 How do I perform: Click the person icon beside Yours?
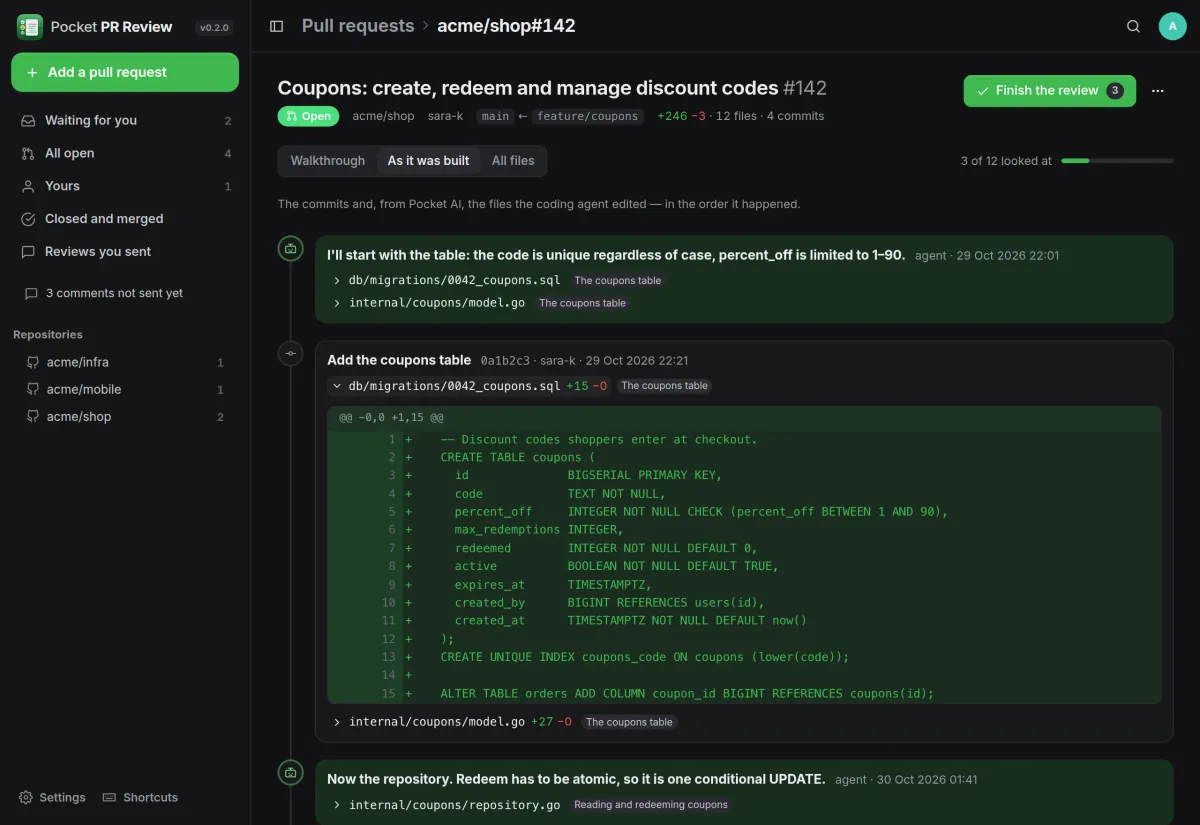(x=28, y=186)
